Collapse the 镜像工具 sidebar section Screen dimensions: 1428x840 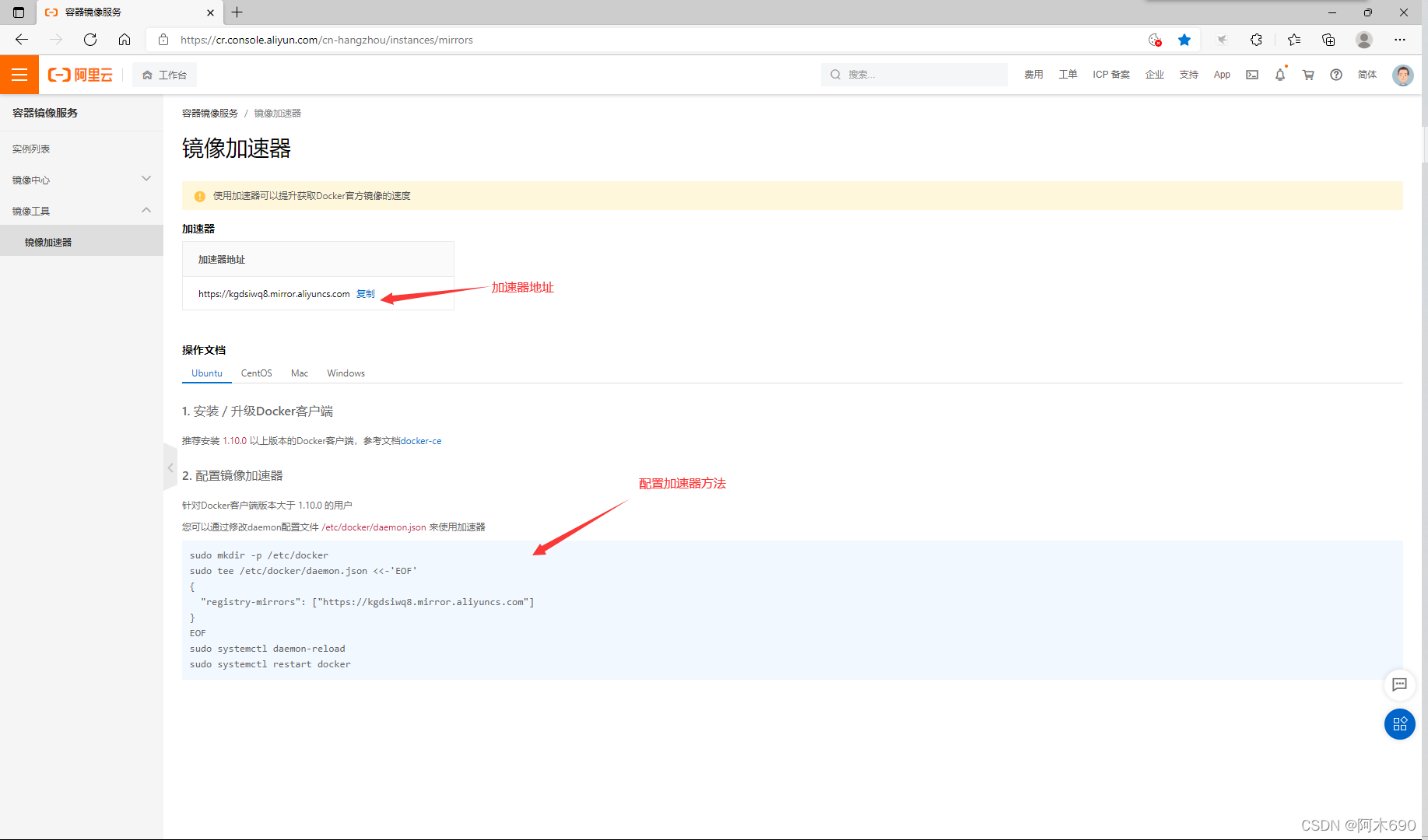[82, 211]
